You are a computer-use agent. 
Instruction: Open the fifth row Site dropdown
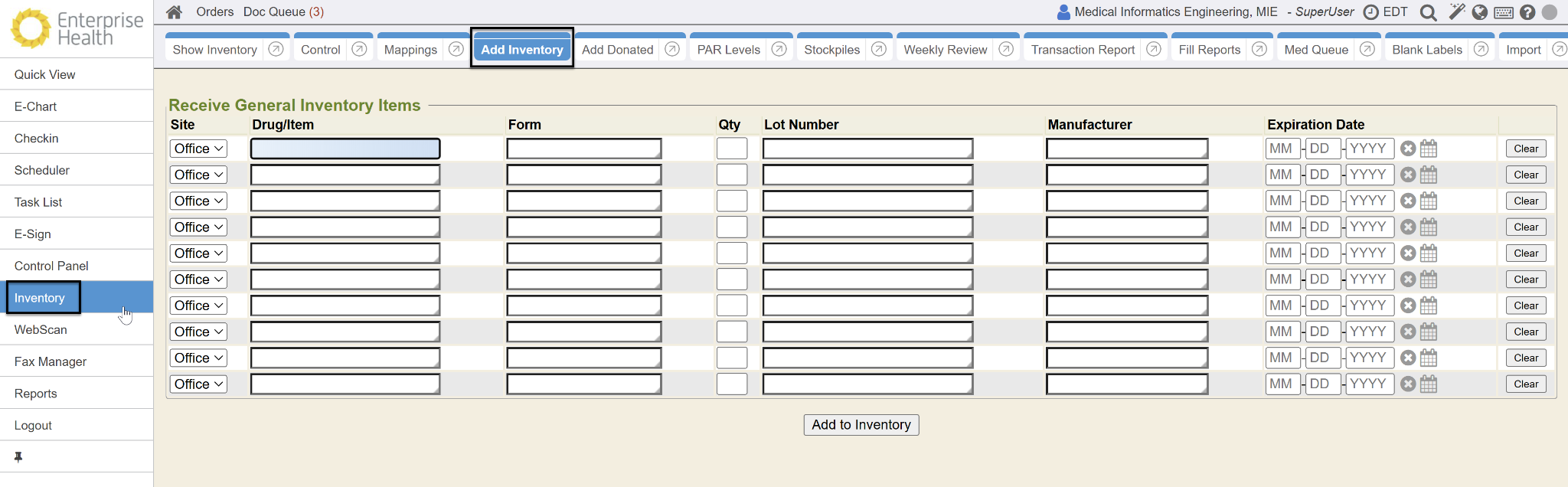tap(198, 253)
